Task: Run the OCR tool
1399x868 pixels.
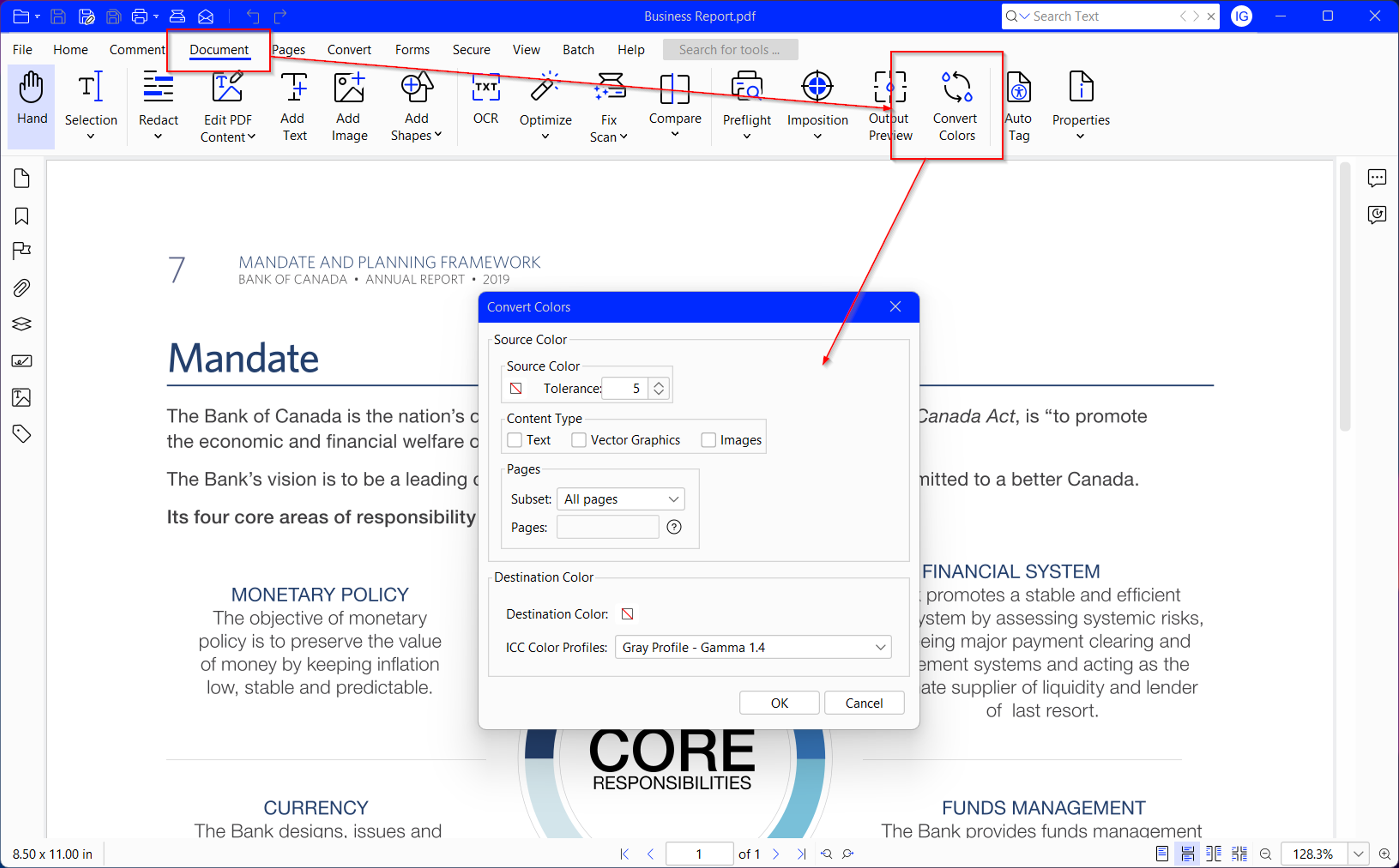Action: point(486,99)
